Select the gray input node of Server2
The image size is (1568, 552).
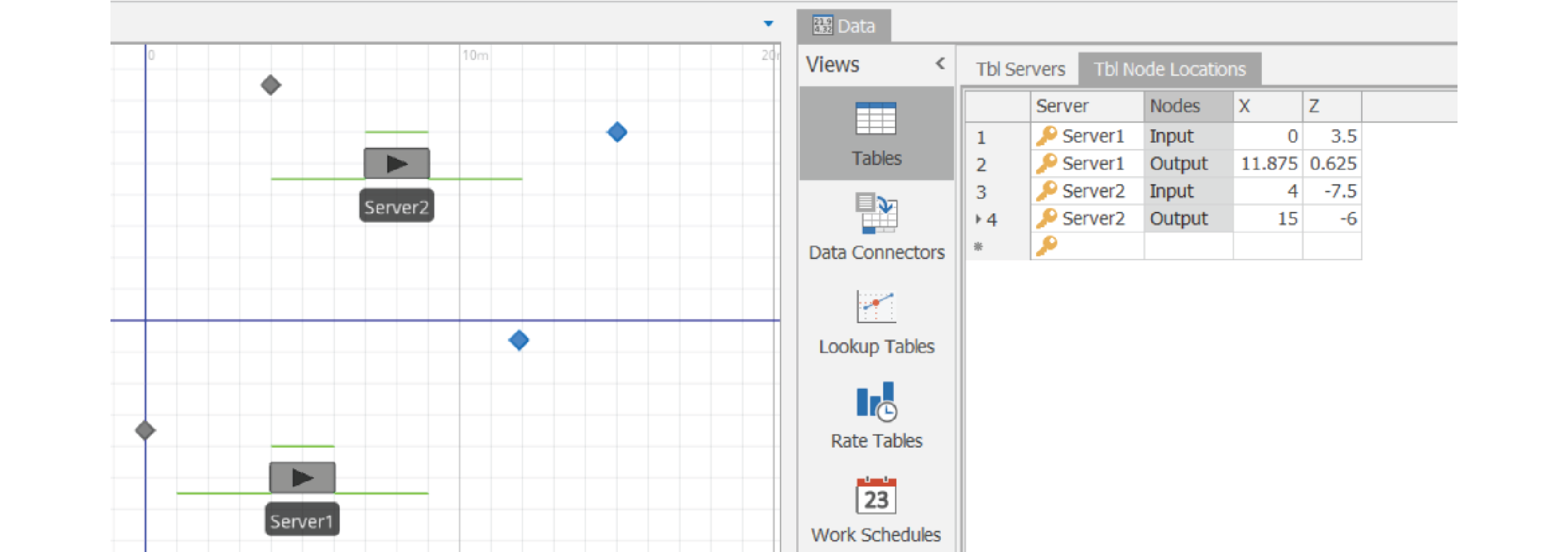click(x=271, y=85)
